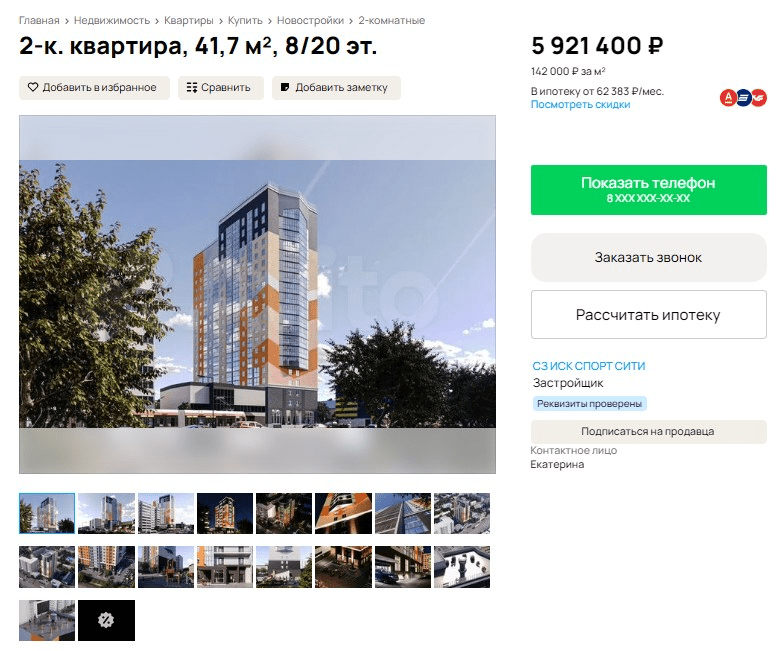Click the heart icon to add to favorites

point(33,88)
